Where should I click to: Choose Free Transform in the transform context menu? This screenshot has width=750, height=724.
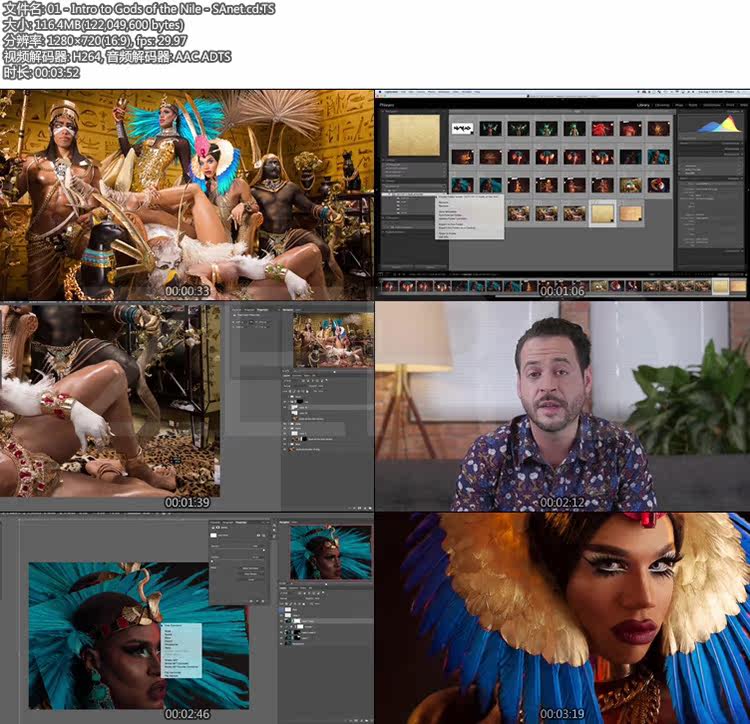(x=173, y=625)
